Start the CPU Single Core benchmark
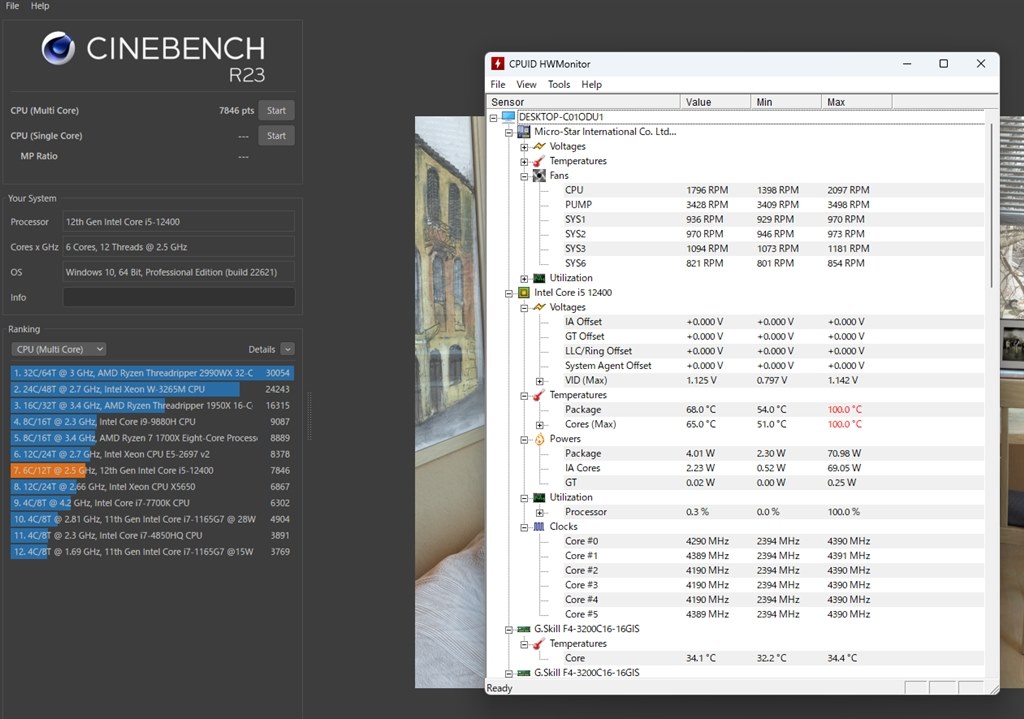 [276, 135]
